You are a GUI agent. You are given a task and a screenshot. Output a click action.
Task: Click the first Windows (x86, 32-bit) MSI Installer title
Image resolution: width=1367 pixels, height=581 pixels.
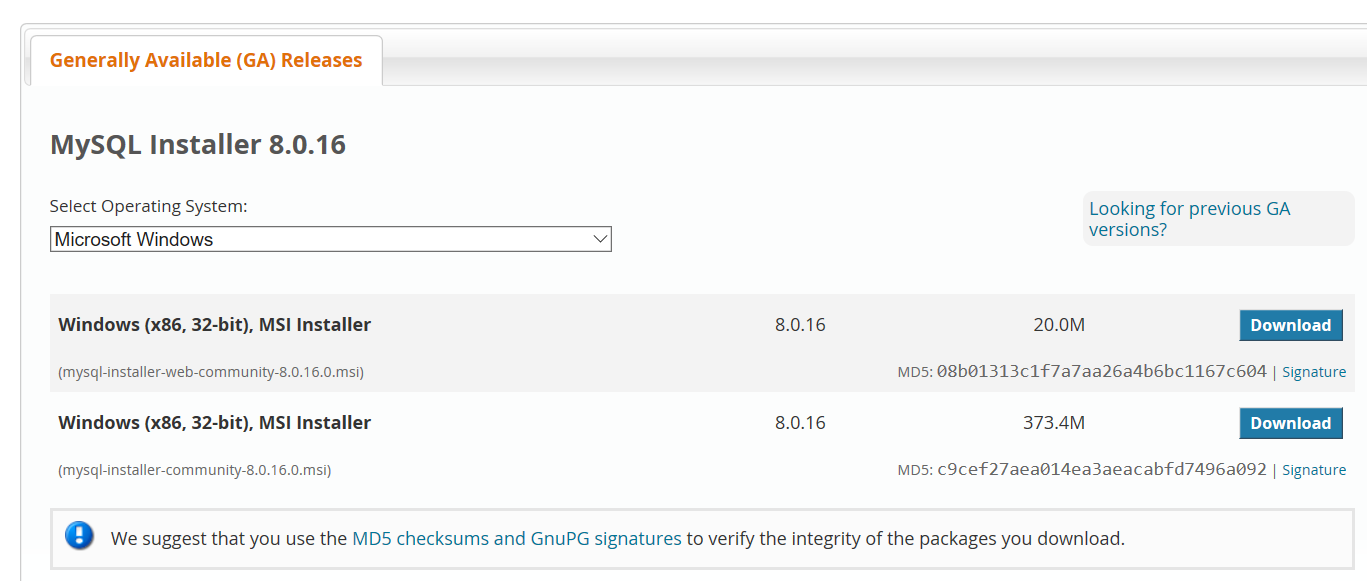pos(215,325)
